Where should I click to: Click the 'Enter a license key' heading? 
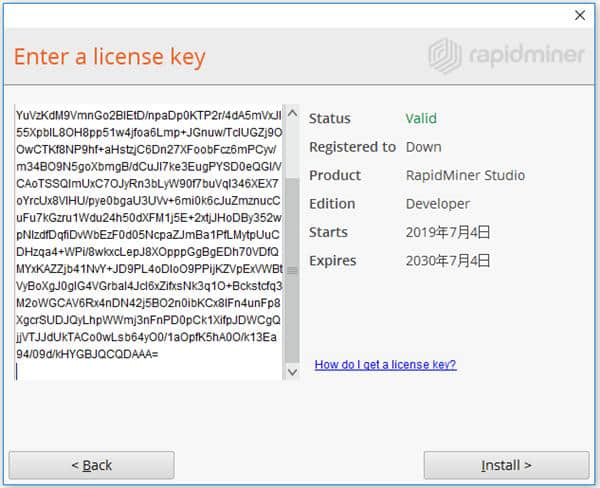click(x=110, y=55)
